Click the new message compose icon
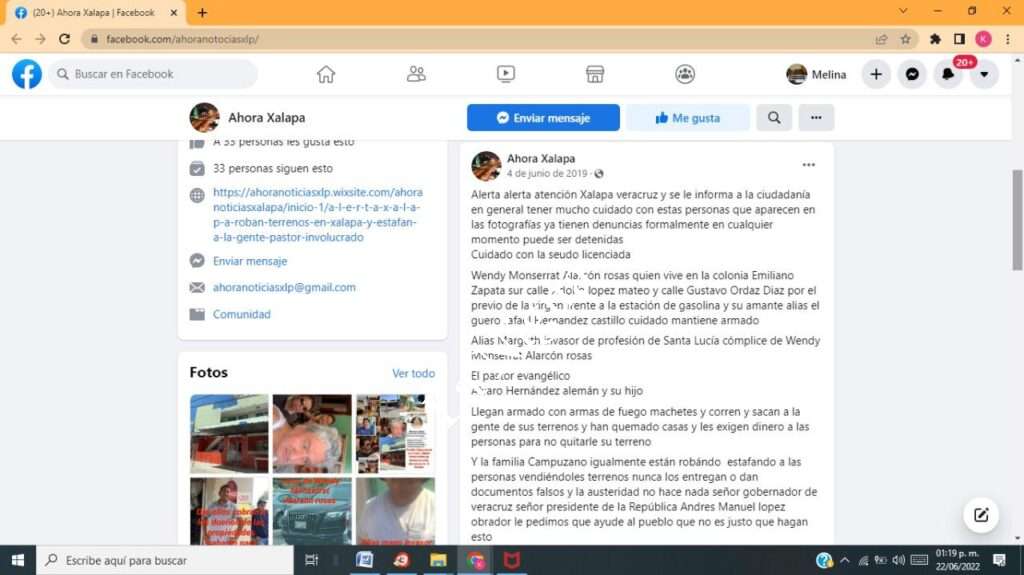1024x575 pixels. [x=981, y=515]
